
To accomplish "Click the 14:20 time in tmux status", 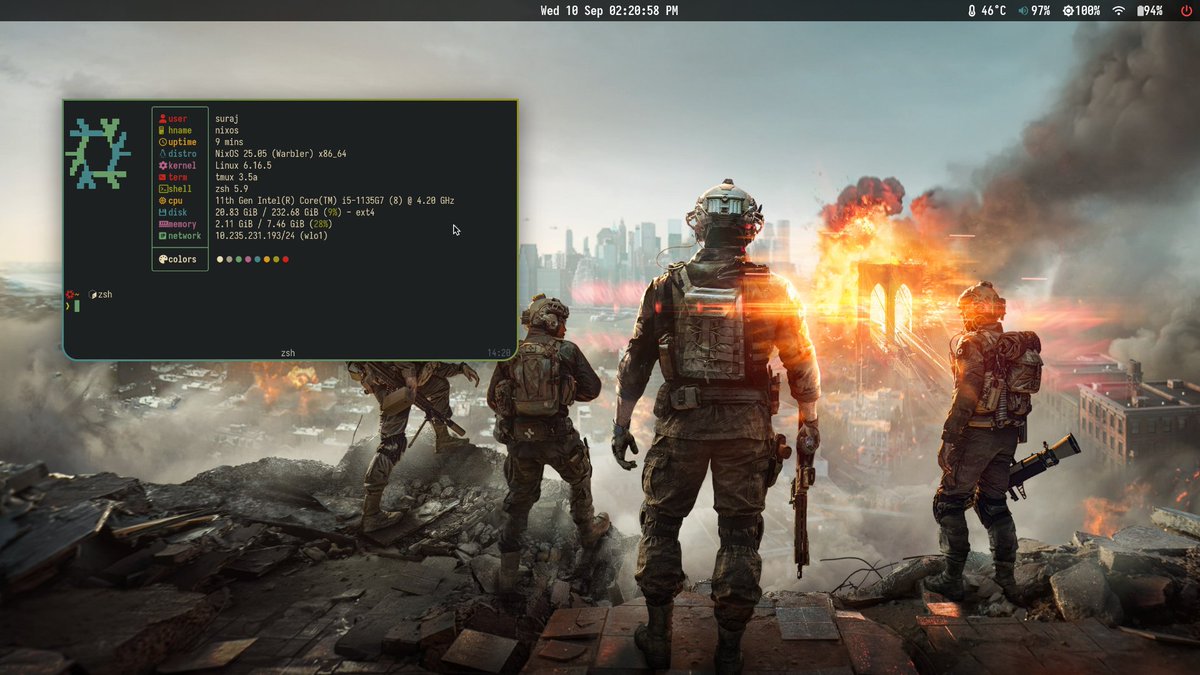I will 500,352.
